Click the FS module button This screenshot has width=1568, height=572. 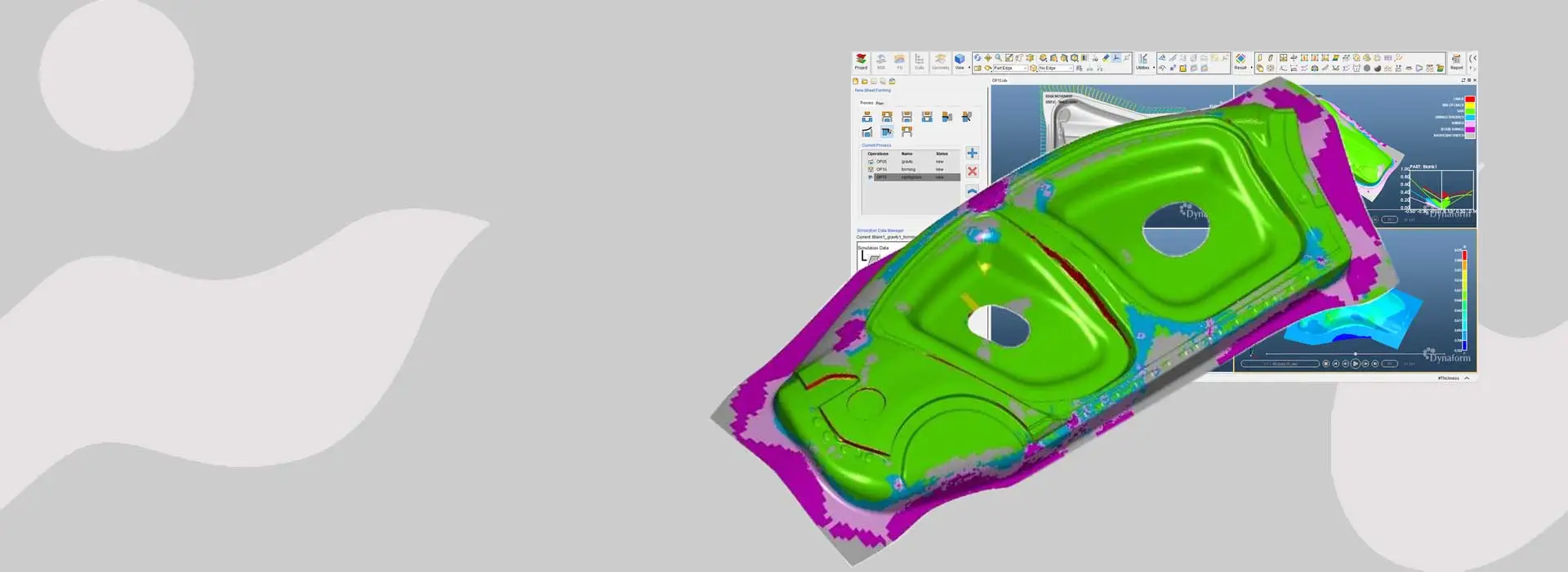pos(899,62)
